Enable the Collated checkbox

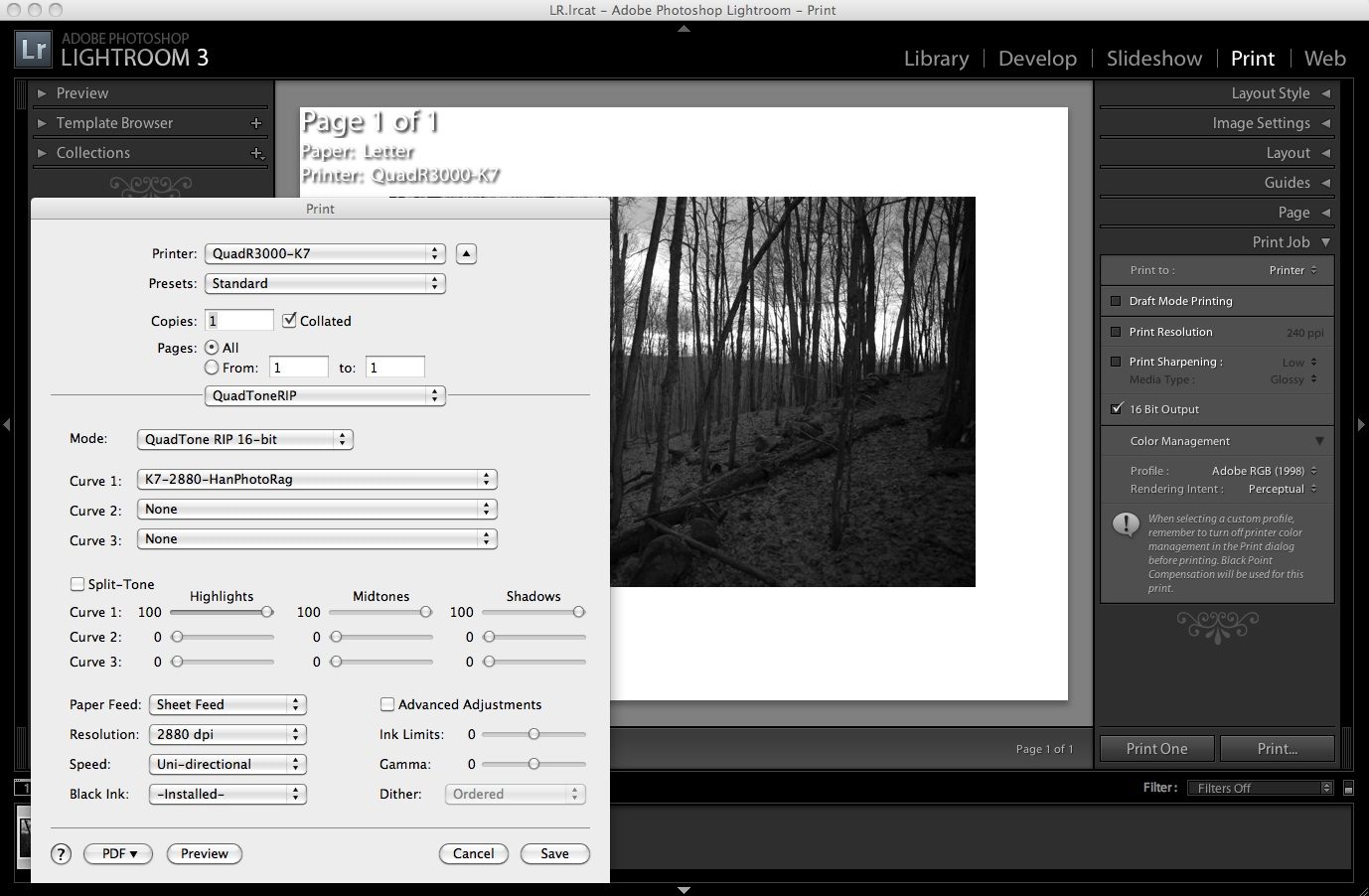pyautogui.click(x=289, y=321)
